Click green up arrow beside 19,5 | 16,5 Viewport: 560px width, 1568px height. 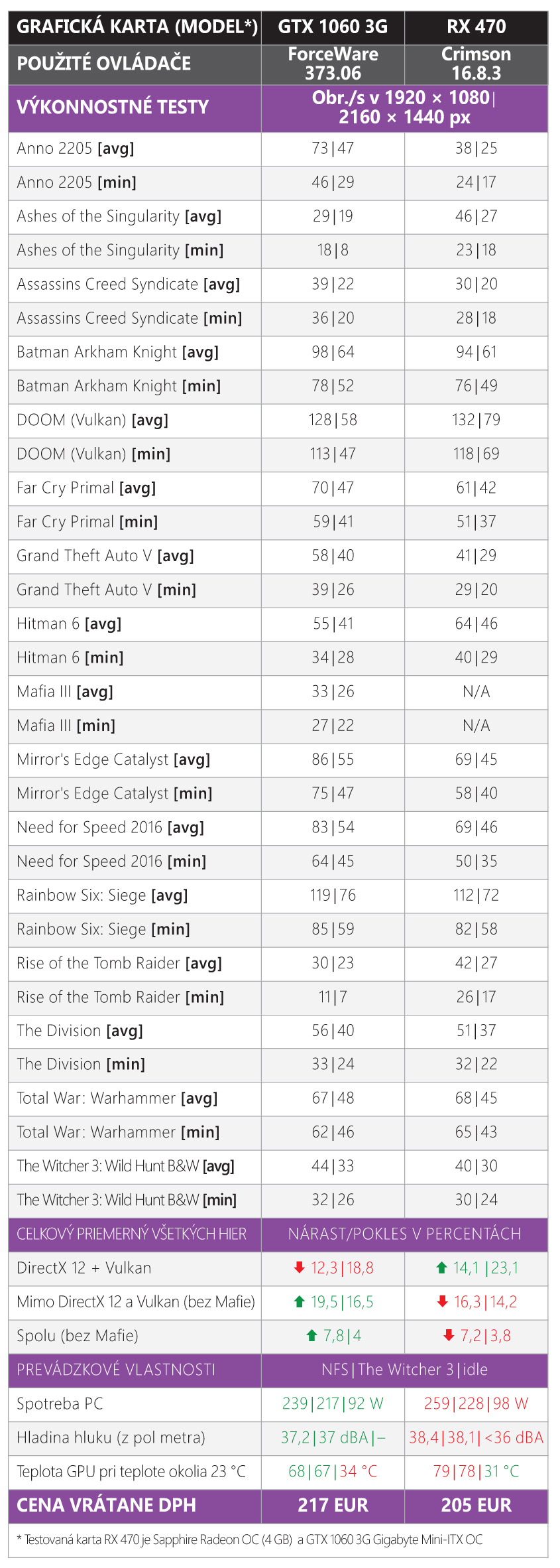click(x=299, y=1301)
